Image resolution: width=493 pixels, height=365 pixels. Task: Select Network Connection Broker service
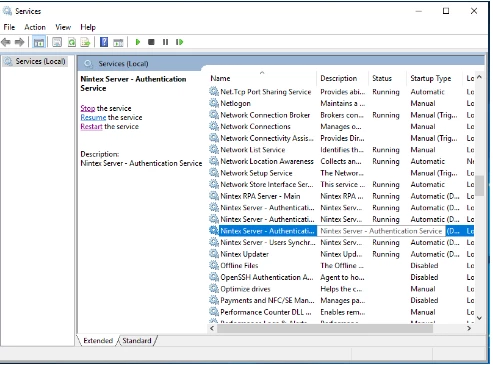click(265, 115)
